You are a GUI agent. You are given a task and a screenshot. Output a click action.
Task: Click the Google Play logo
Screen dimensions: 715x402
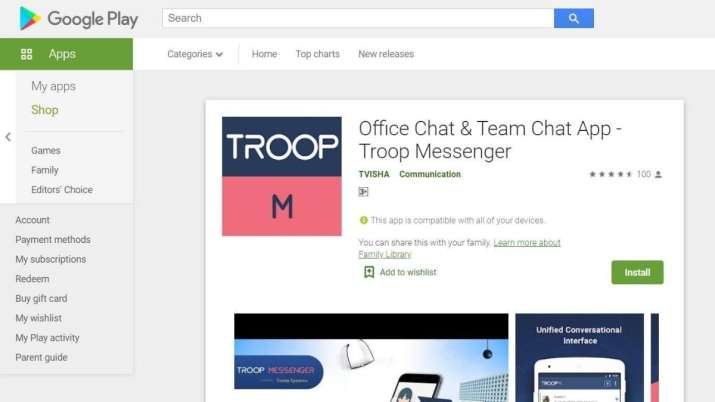click(78, 19)
